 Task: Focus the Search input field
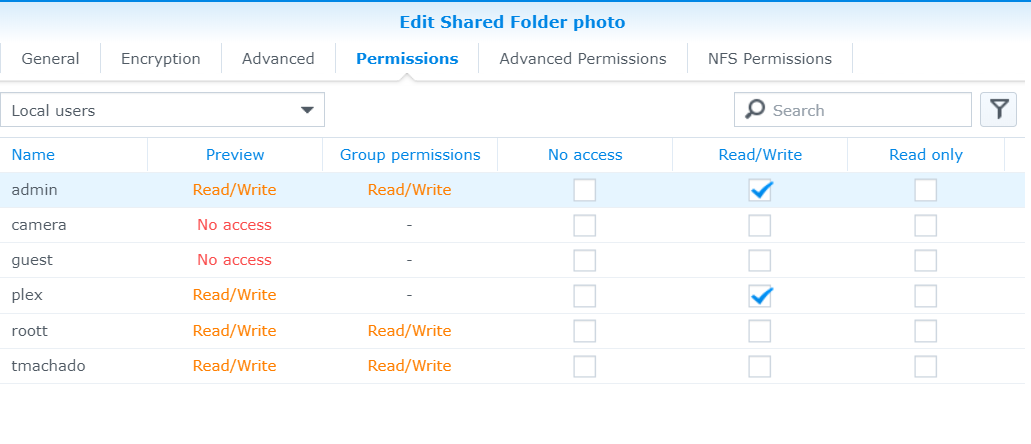tap(865, 110)
